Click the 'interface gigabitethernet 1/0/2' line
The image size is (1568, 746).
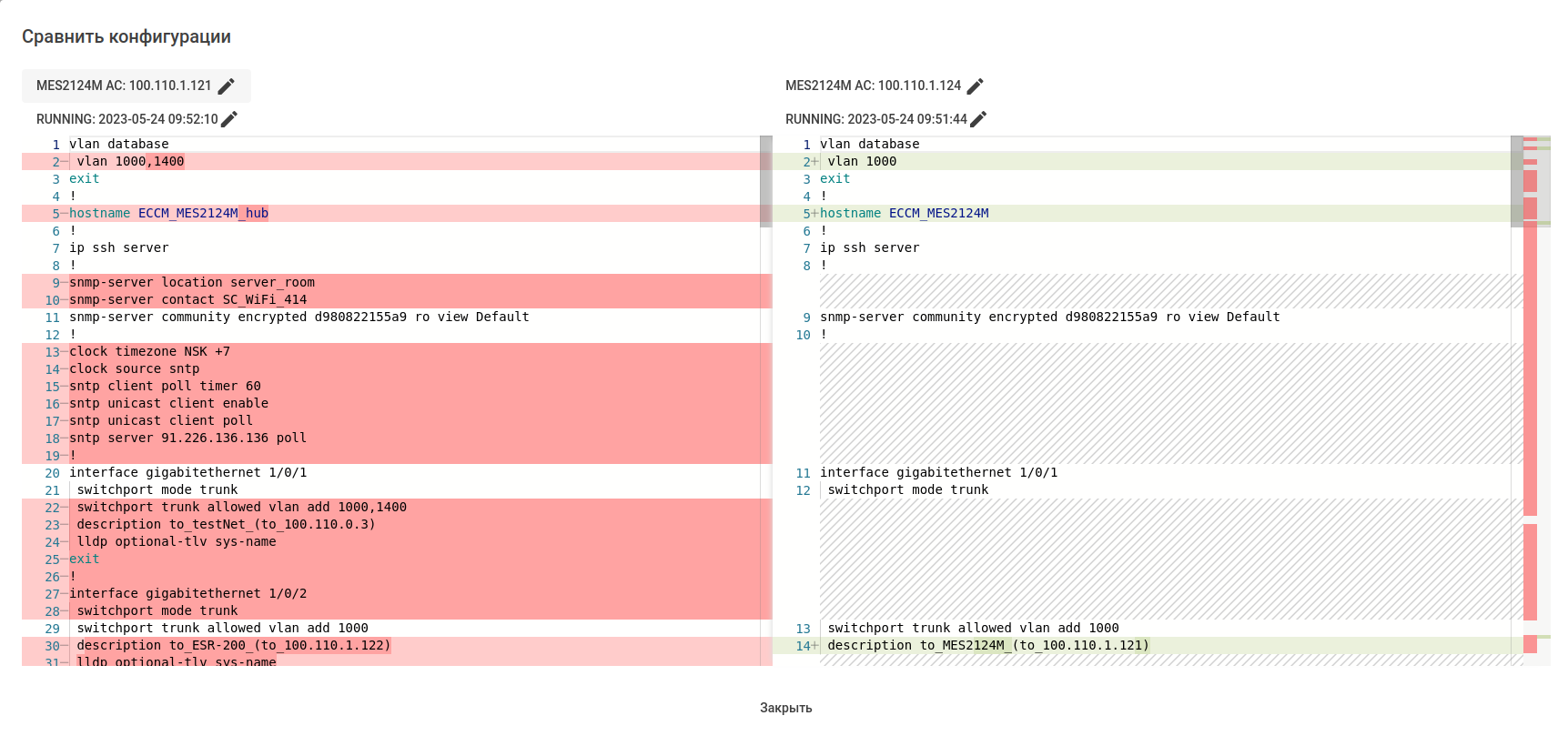tap(187, 594)
